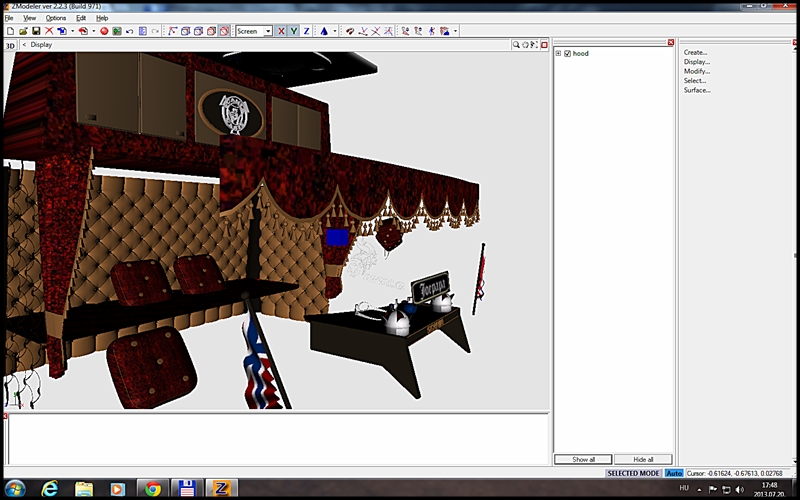Click the Undo arrow icon
This screenshot has height=500, width=800.
(x=129, y=31)
